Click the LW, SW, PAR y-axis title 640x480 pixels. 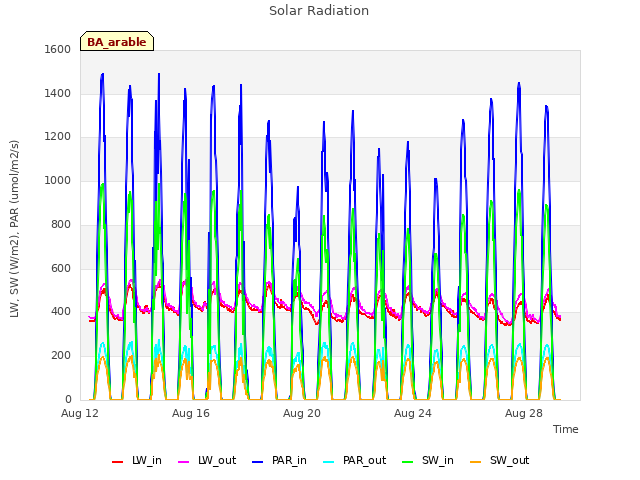[x=14, y=229]
